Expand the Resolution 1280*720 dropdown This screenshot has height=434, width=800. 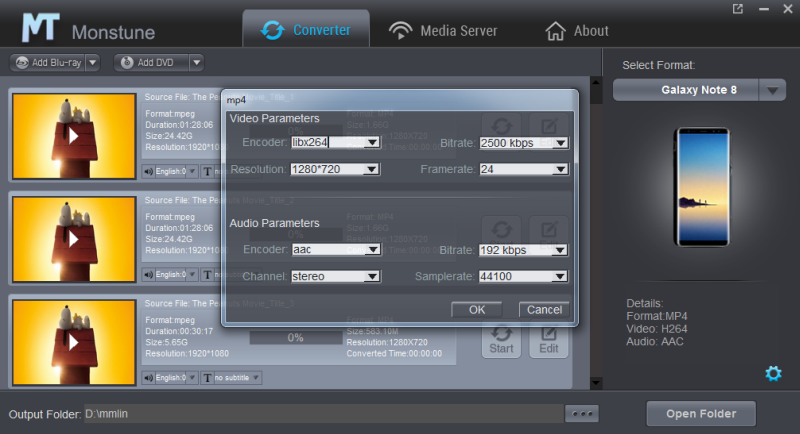(x=372, y=170)
